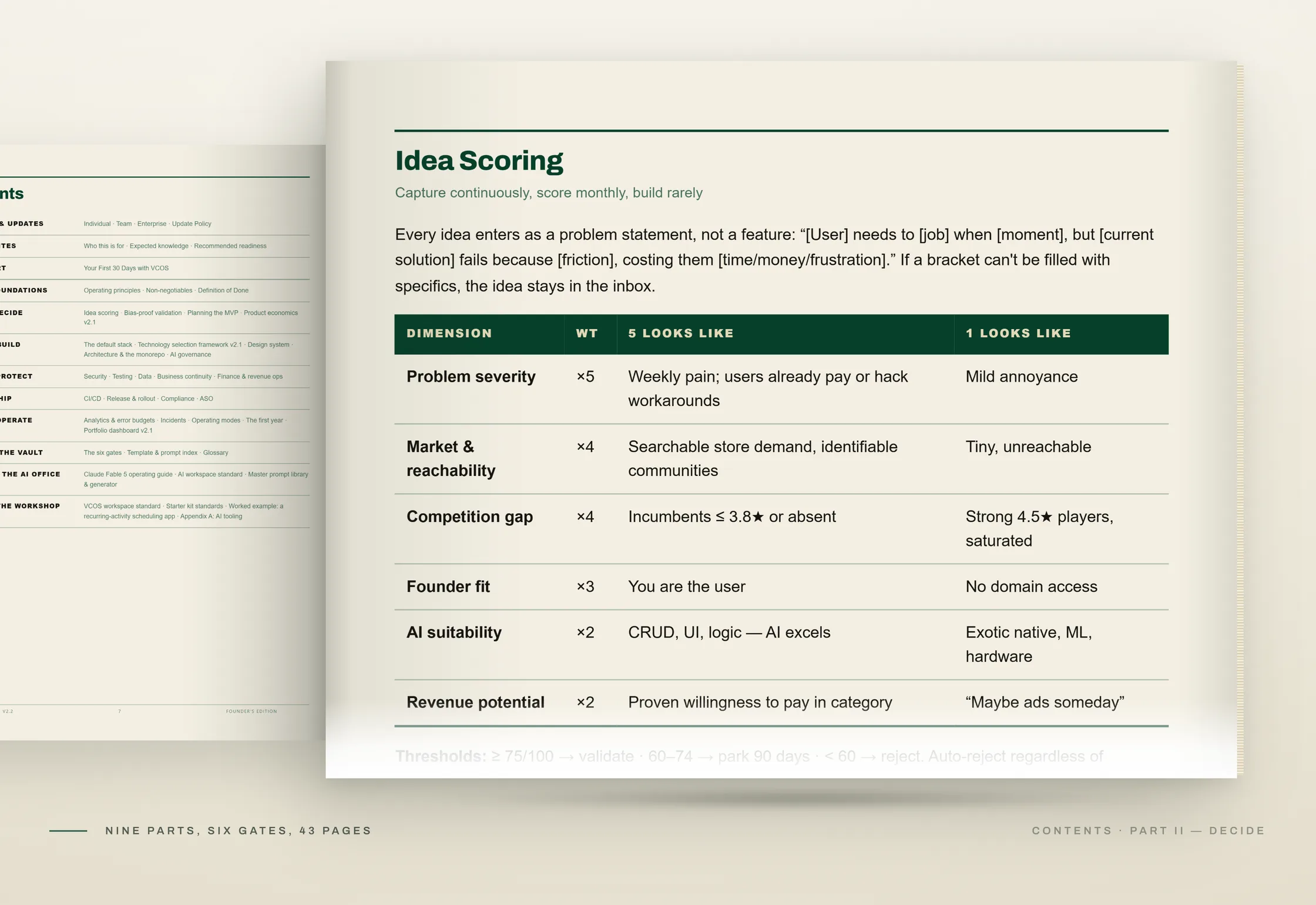Click the page number 7 in the contents footer
Viewport: 1316px width, 905px height.
119,711
